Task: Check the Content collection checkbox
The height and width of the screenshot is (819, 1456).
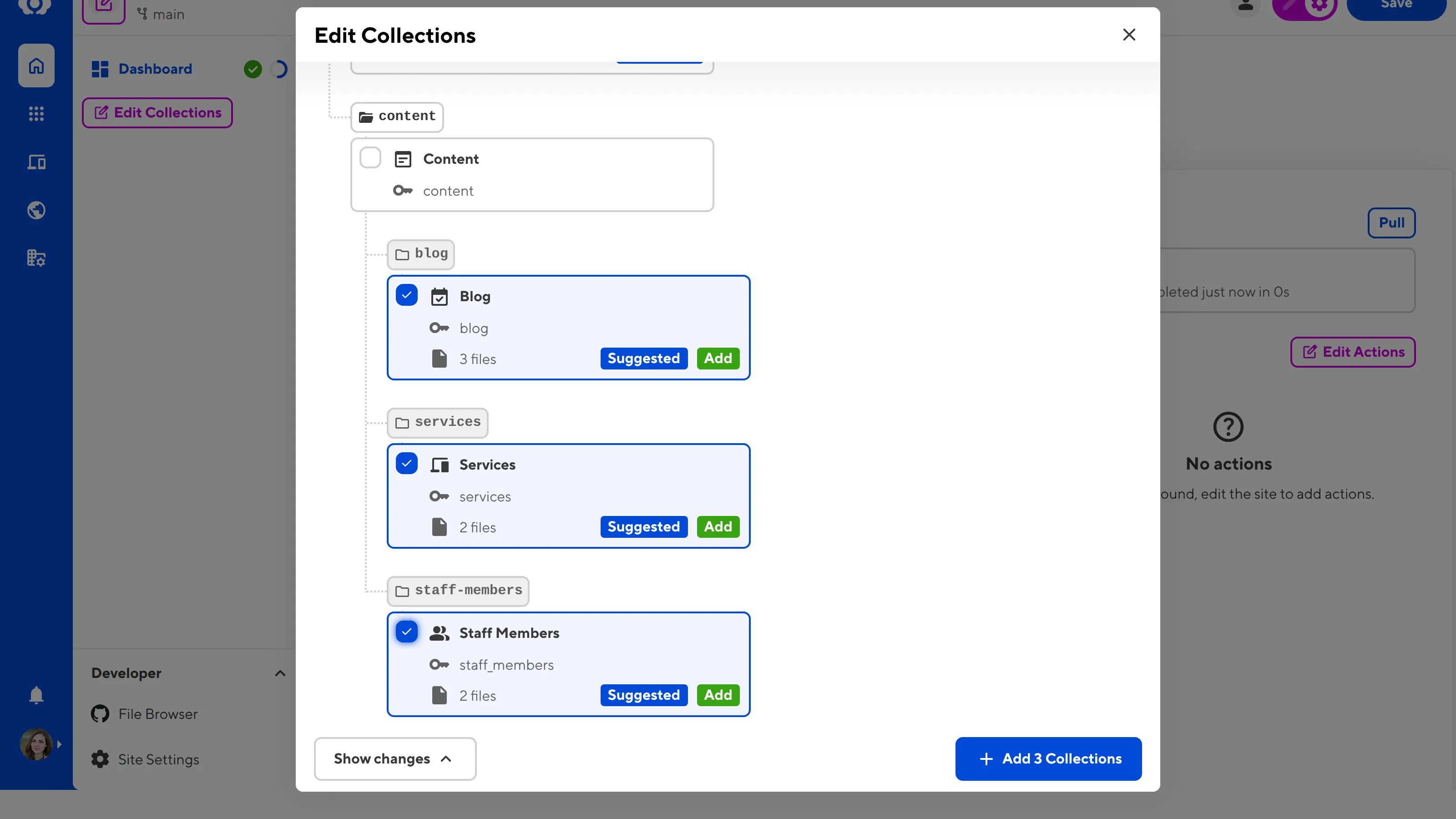Action: point(370,158)
